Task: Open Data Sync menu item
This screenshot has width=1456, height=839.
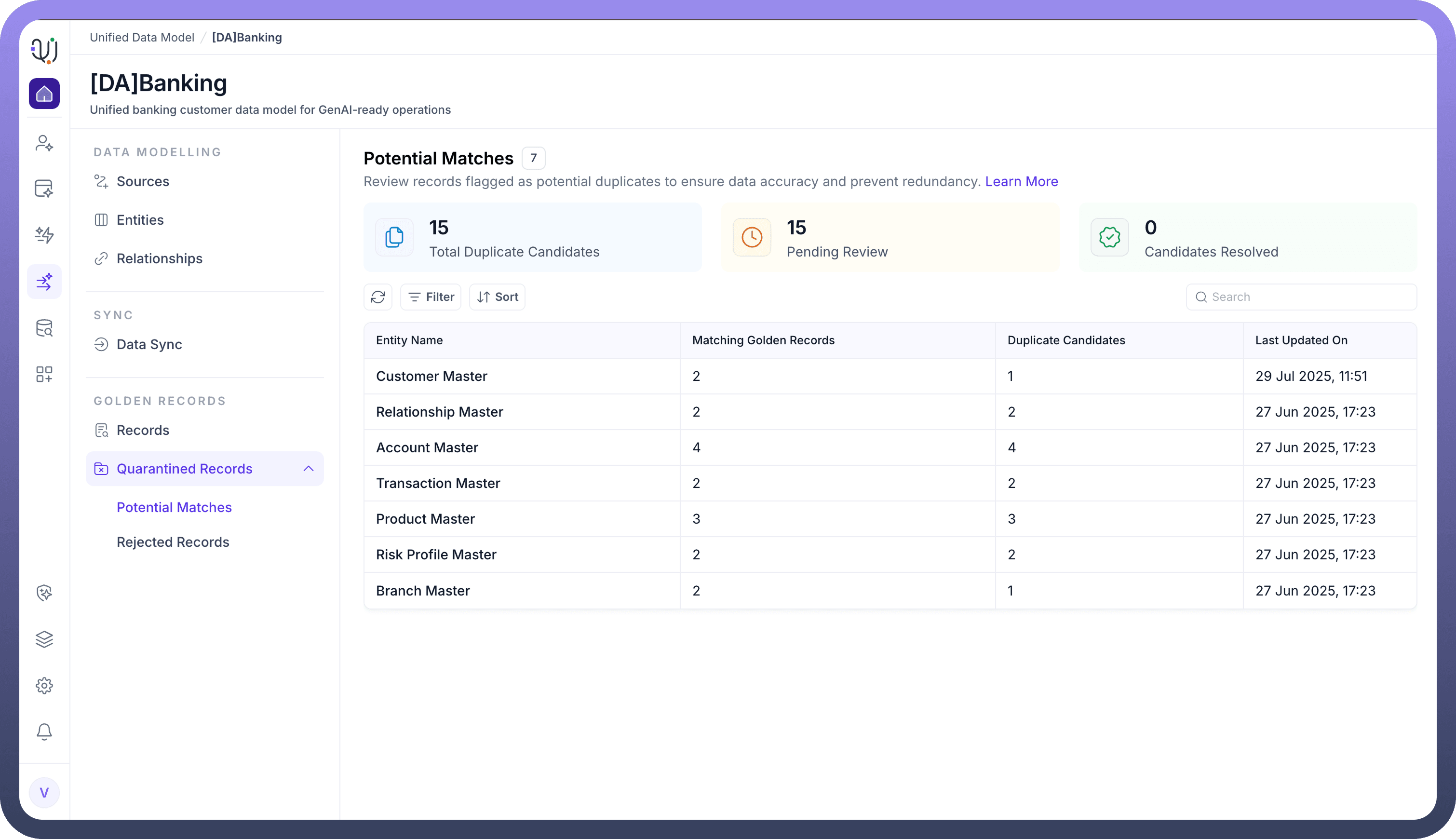Action: point(149,345)
